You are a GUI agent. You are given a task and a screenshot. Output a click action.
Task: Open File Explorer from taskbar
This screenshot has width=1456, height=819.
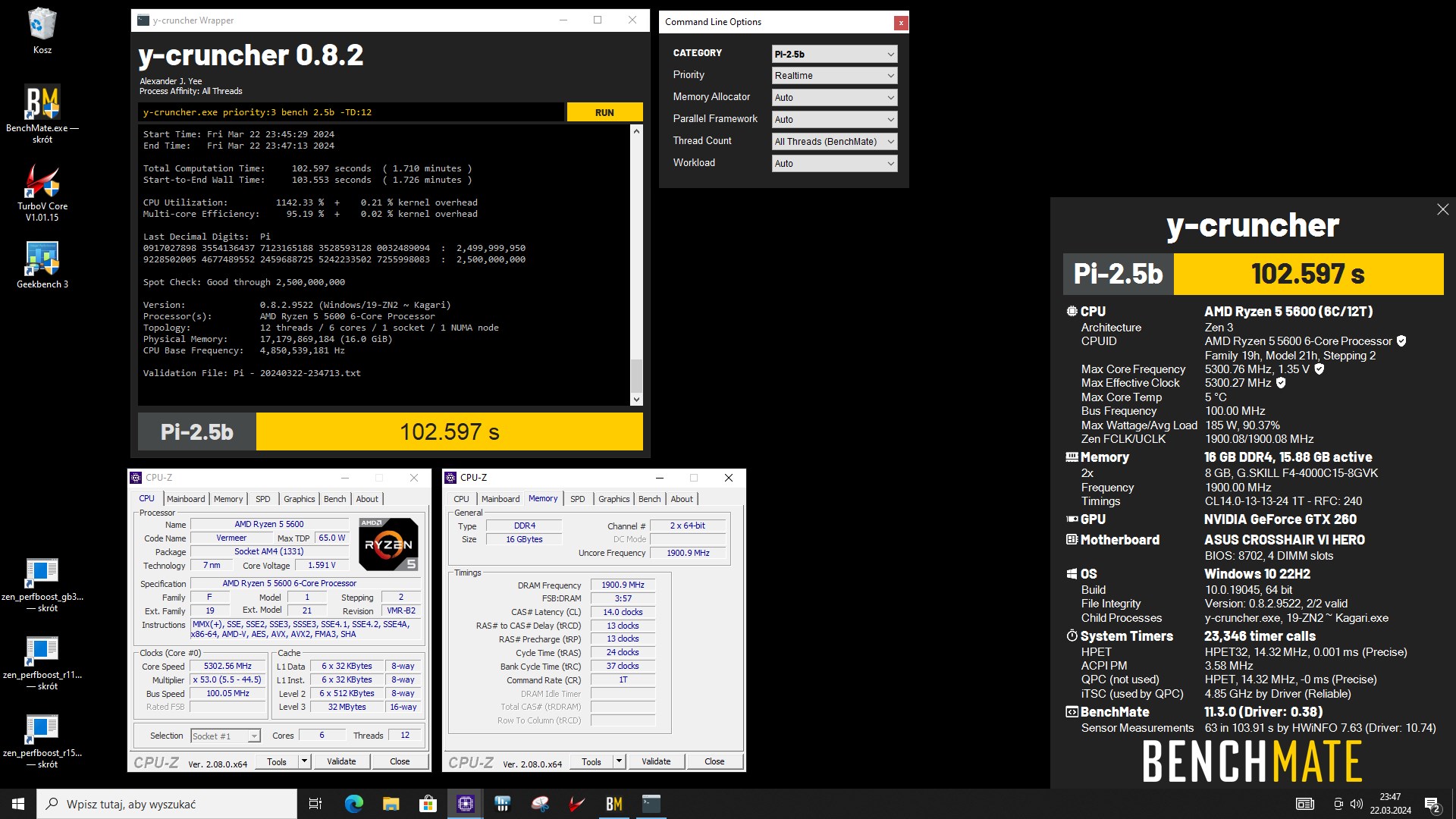[391, 804]
